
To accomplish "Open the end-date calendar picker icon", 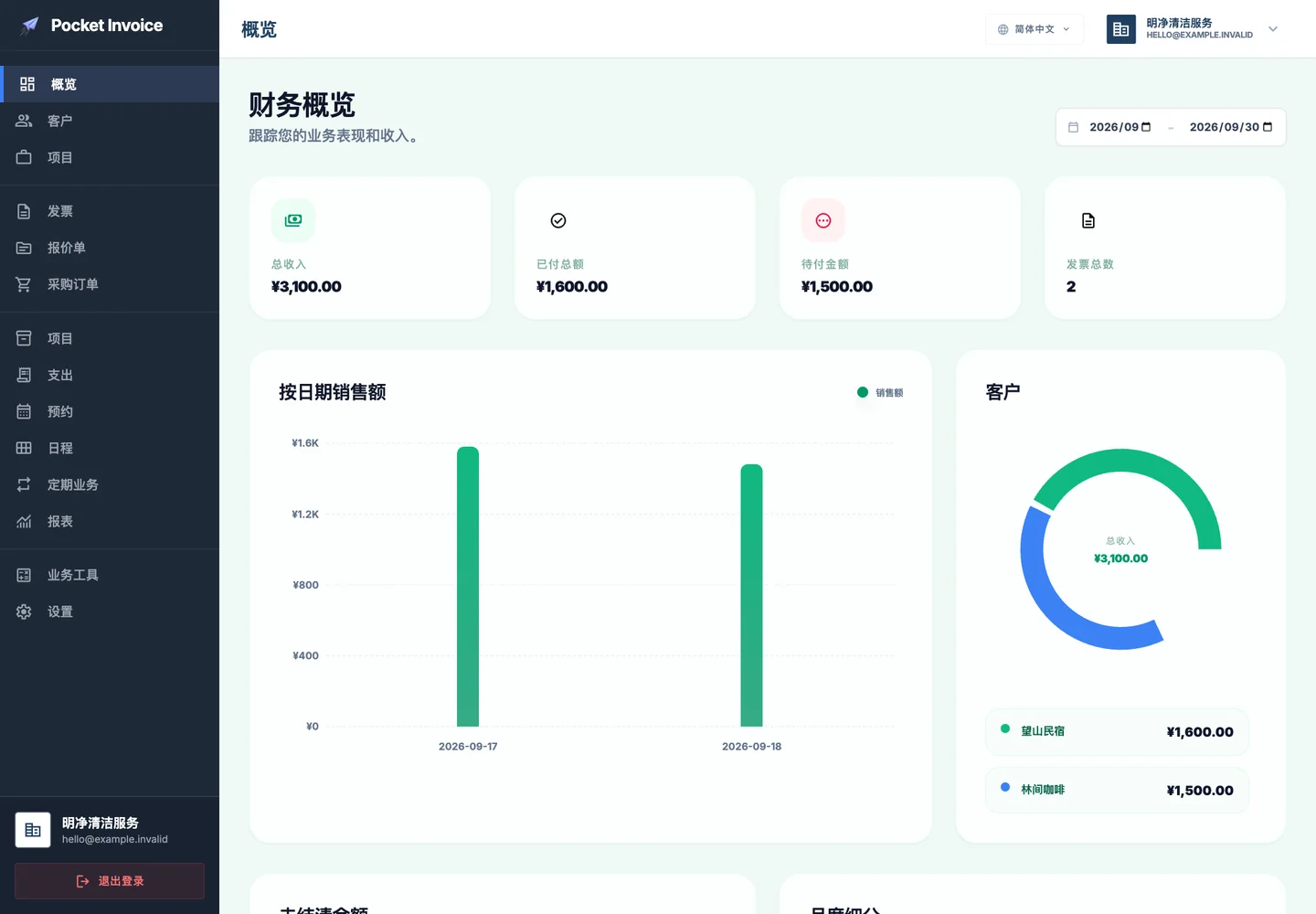I will (x=1268, y=127).
